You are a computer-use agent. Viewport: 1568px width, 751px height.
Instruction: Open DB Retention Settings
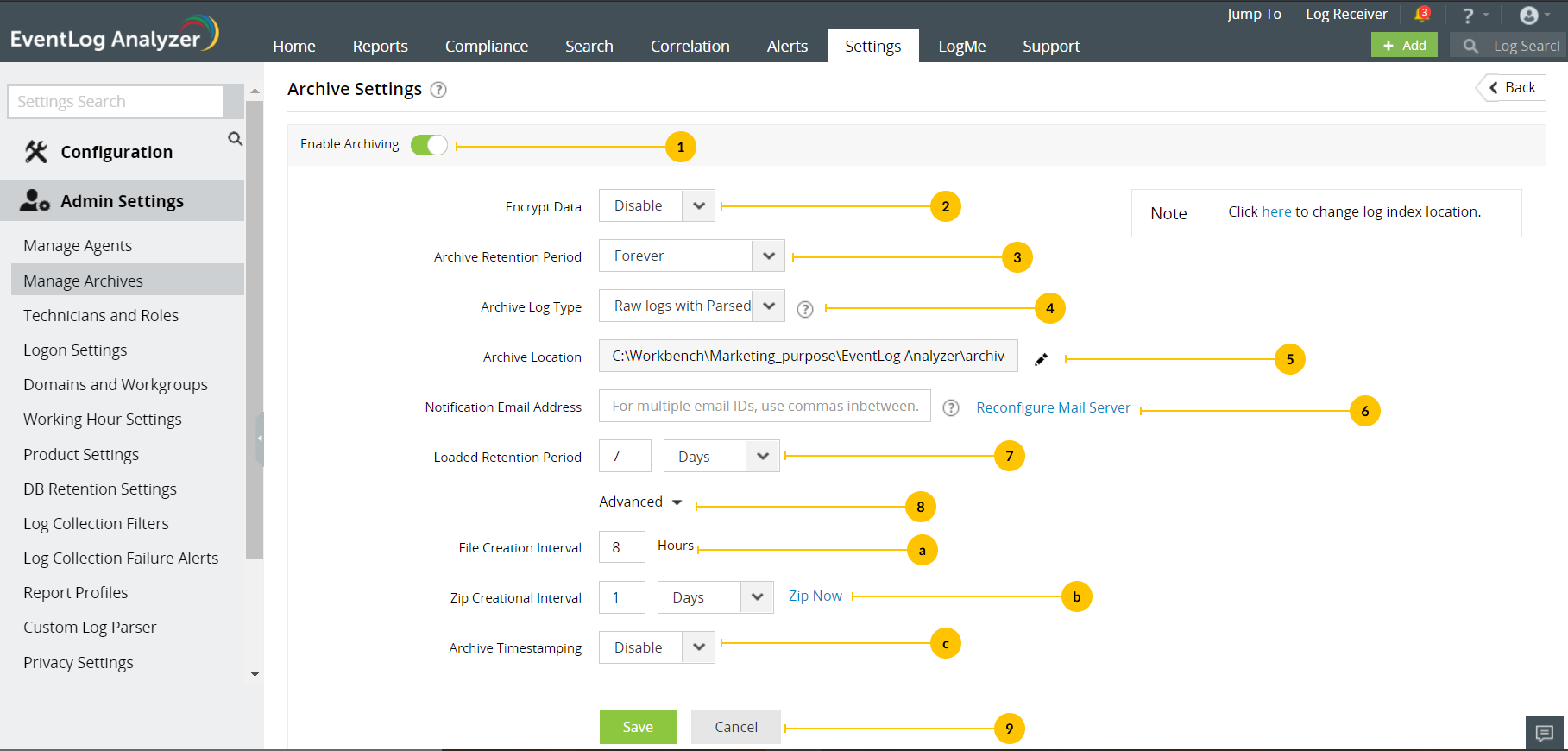pyautogui.click(x=100, y=489)
